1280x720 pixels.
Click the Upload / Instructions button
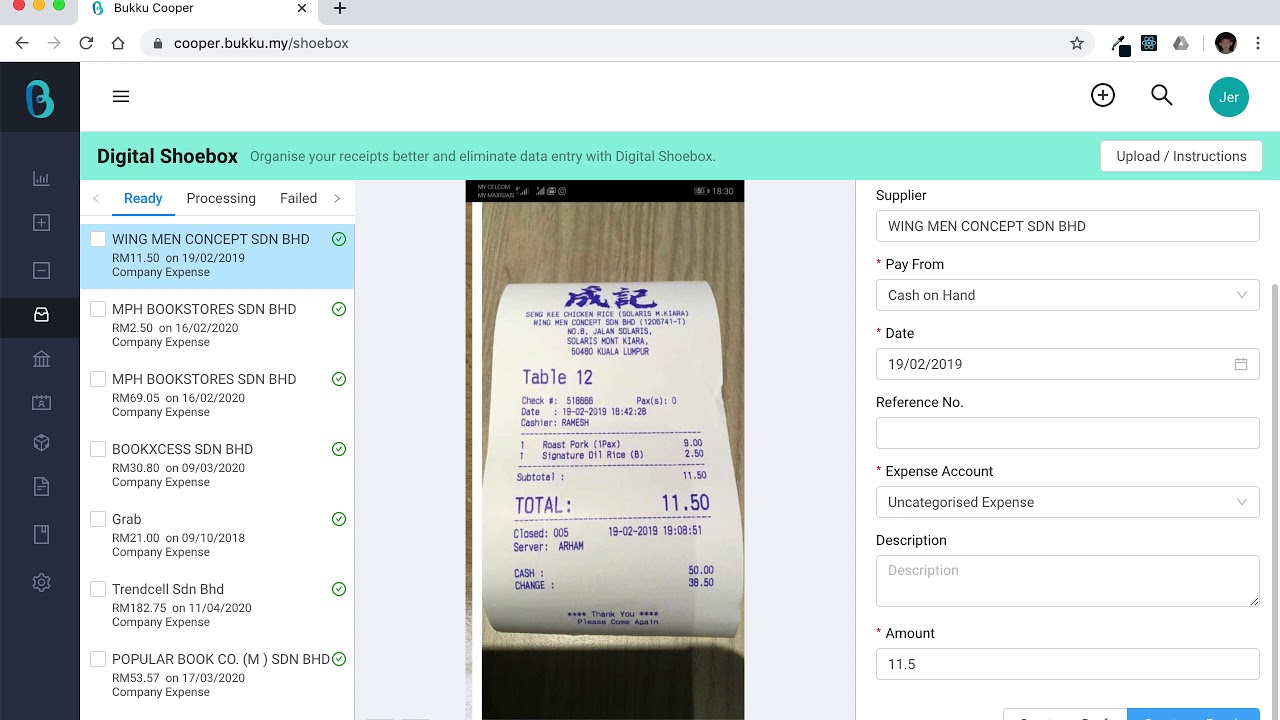click(x=1181, y=156)
